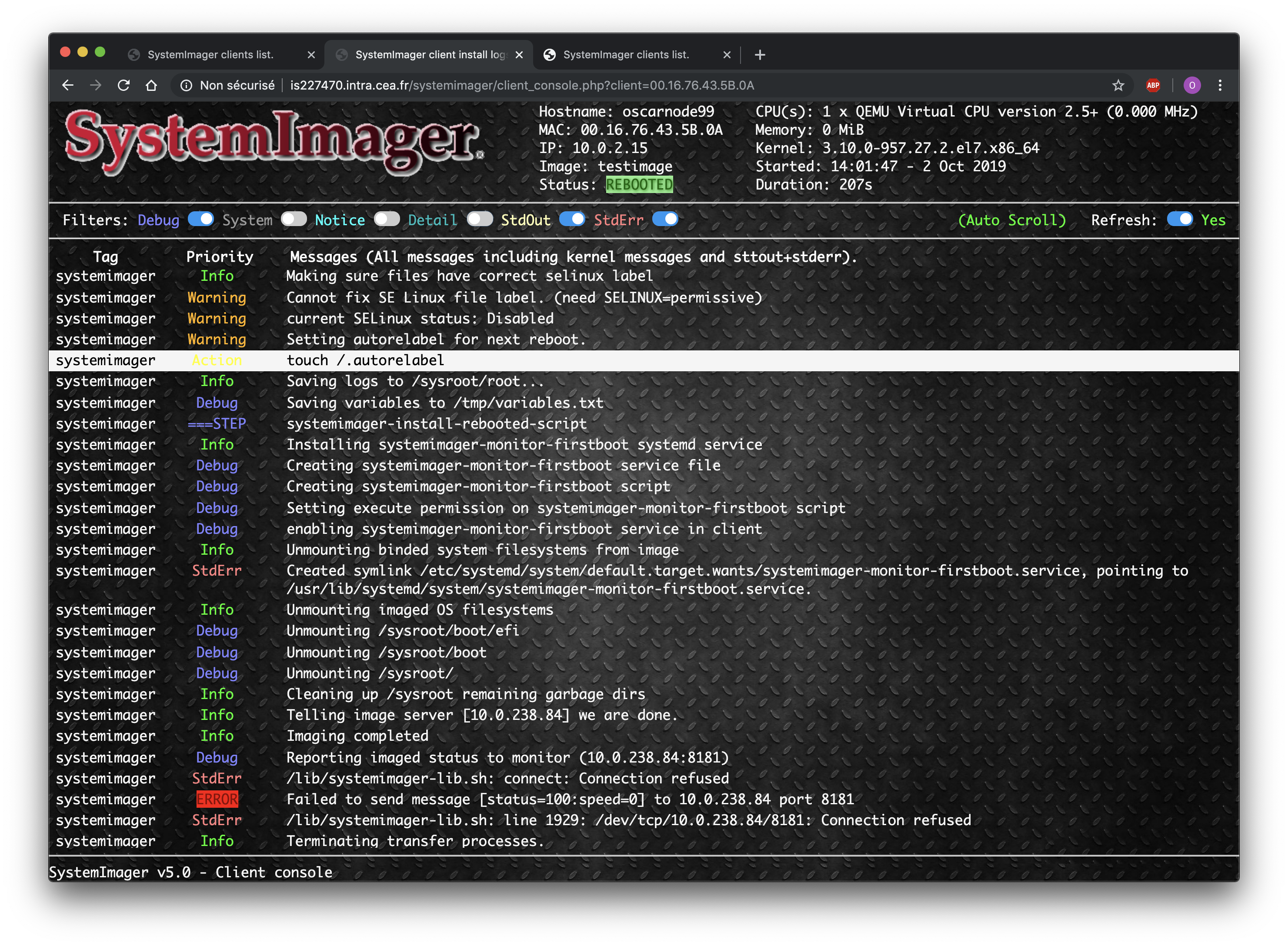Click the address bar URL
Image resolution: width=1288 pixels, height=946 pixels.
(522, 85)
